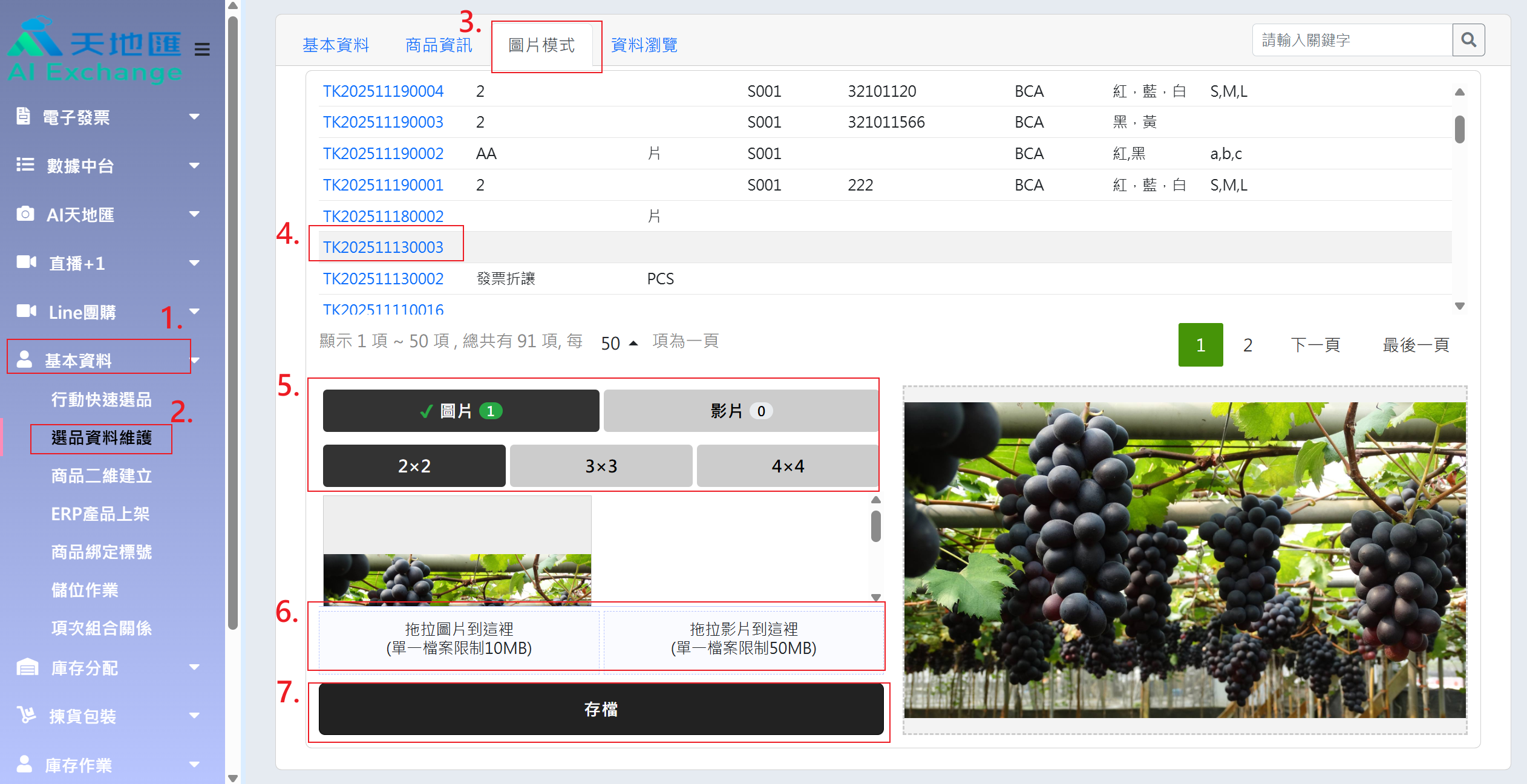Click the 數據中台 list icon
The width and height of the screenshot is (1527, 784).
pos(25,165)
